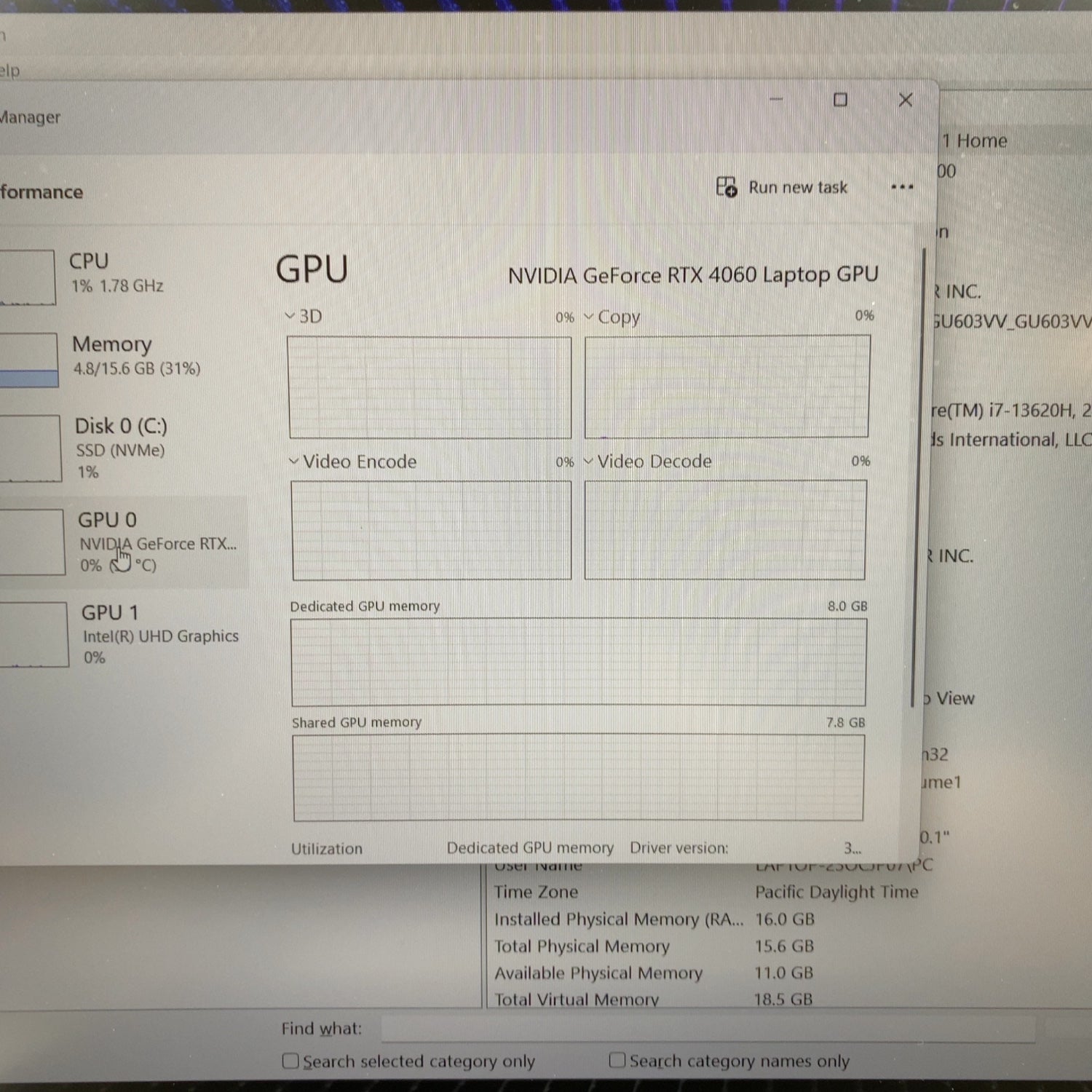Image resolution: width=1092 pixels, height=1092 pixels.
Task: Select GPU 0 NVIDIA GeForce RTX entry
Action: click(124, 542)
